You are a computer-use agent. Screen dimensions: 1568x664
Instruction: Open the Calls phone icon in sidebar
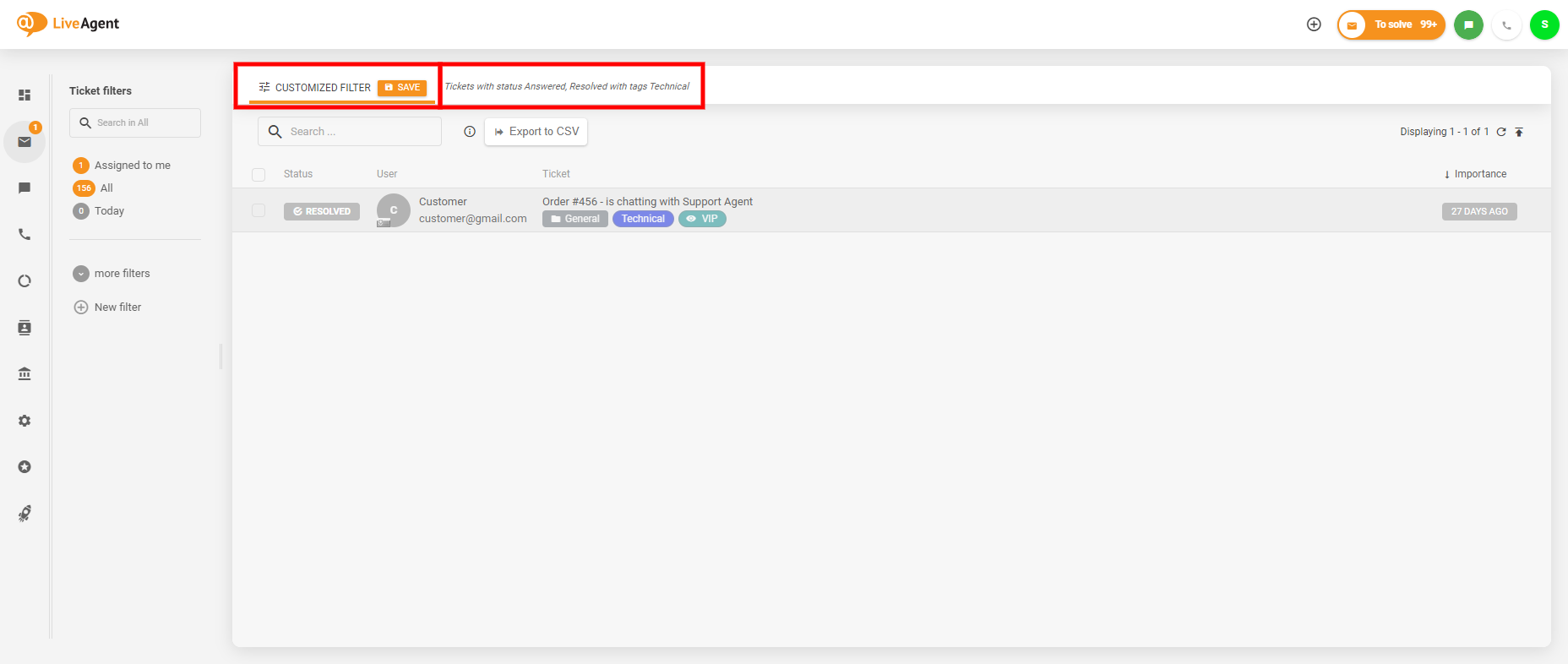24,235
